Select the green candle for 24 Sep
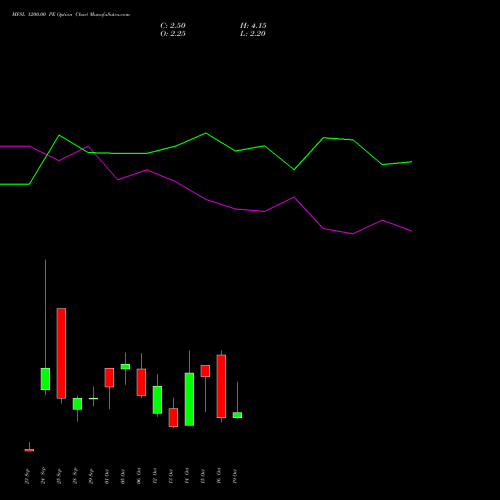Image resolution: width=500 pixels, height=500 pixels. [x=45, y=379]
